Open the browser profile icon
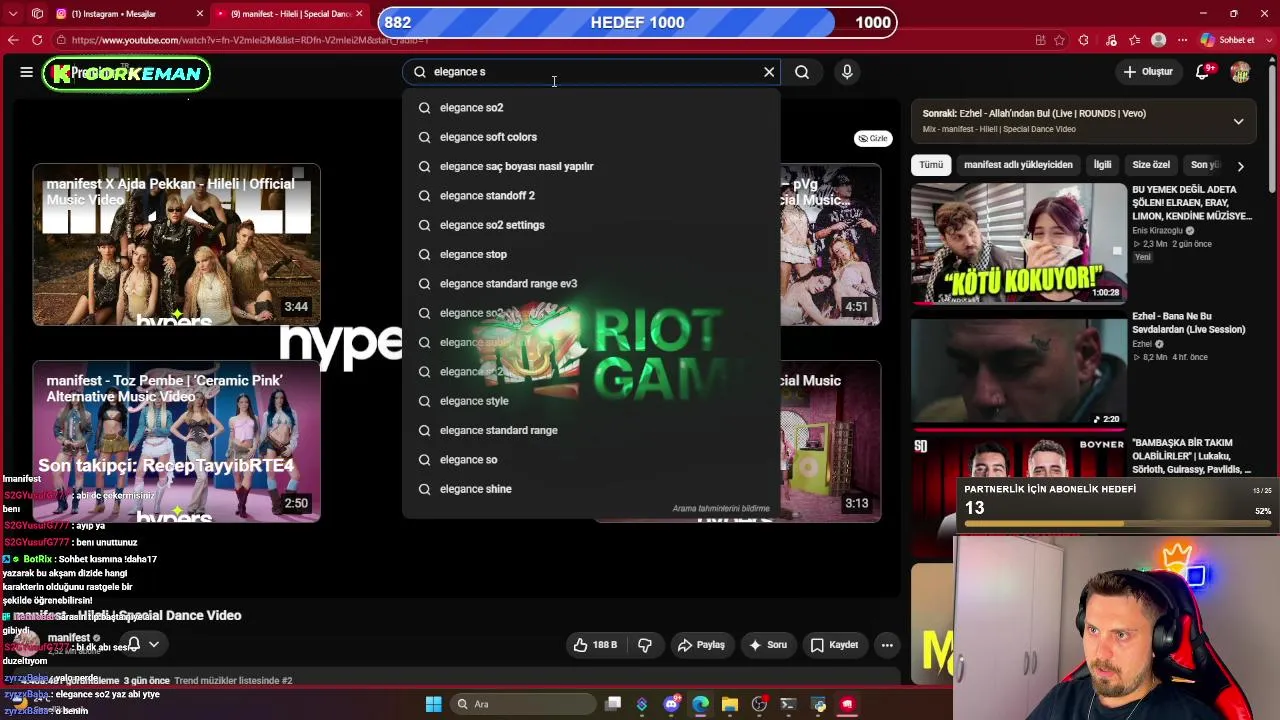The image size is (1280, 720). [1158, 40]
